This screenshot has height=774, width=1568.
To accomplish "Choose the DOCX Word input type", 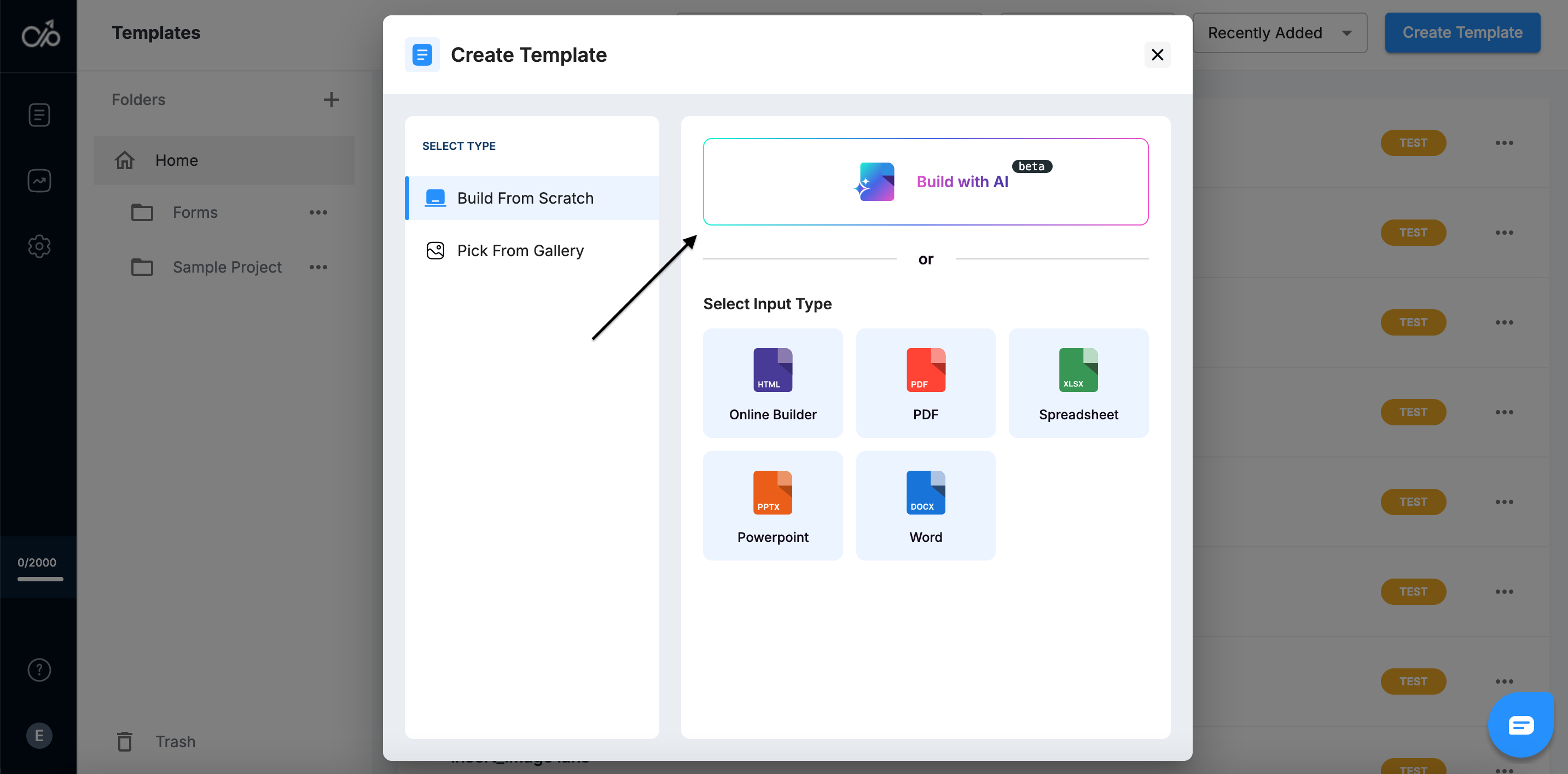I will pyautogui.click(x=925, y=505).
